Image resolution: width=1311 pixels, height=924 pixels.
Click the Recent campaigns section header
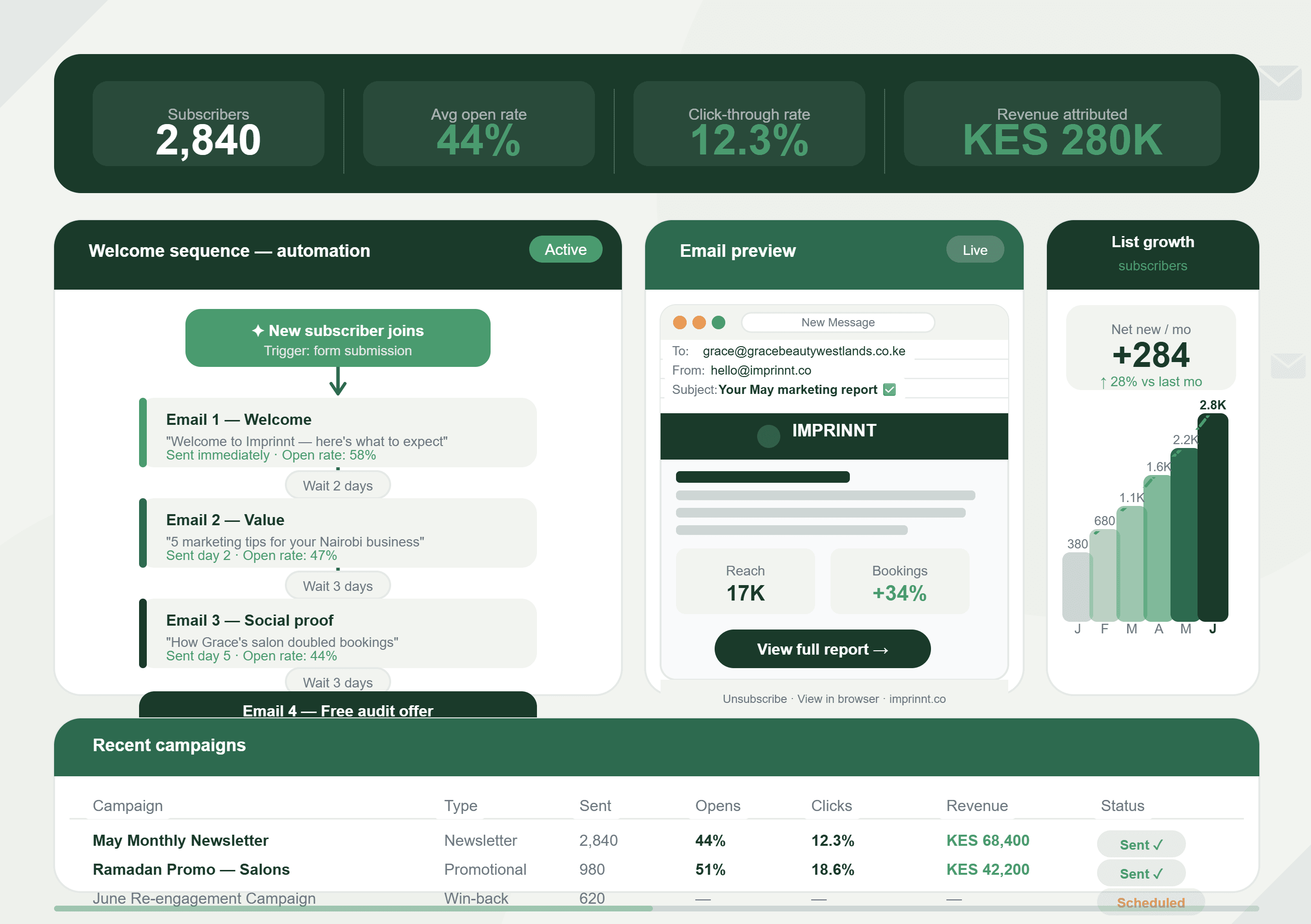[x=657, y=747]
